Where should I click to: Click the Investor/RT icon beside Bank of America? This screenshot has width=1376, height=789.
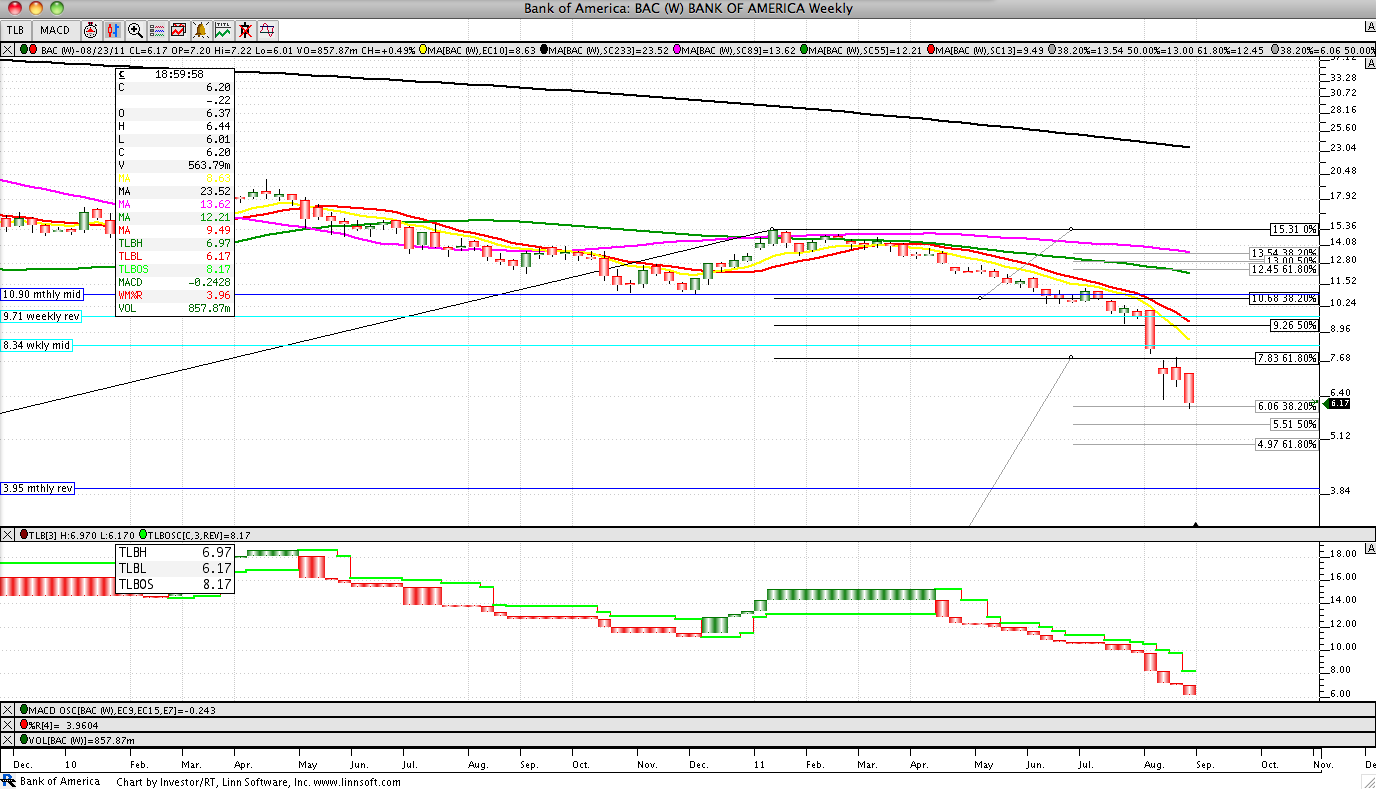click(8, 781)
